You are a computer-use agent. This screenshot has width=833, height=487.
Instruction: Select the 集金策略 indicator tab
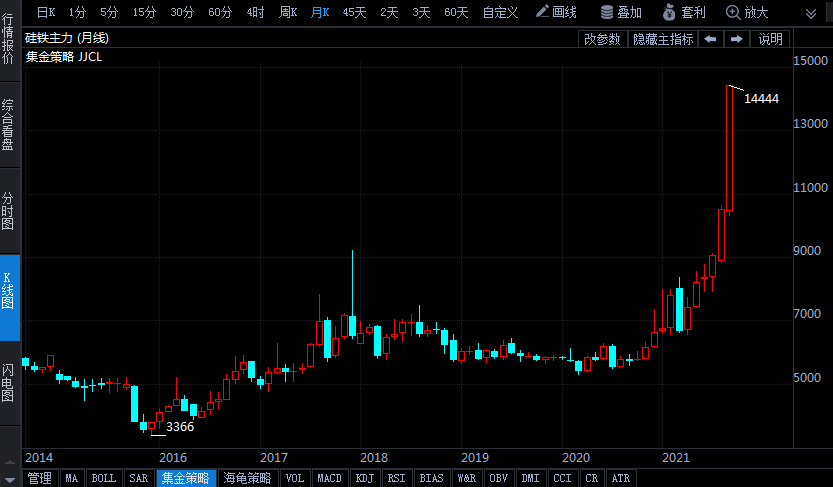[x=186, y=478]
